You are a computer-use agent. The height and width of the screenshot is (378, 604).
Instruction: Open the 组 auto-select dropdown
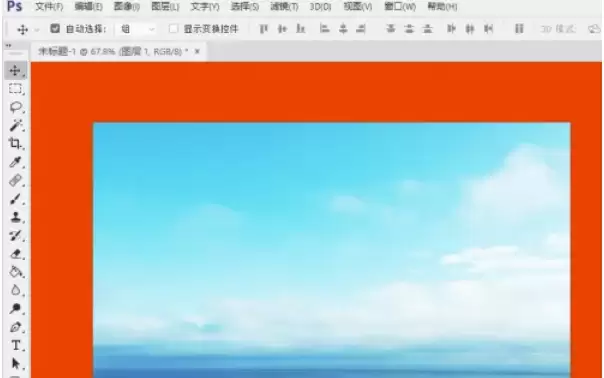(137, 29)
